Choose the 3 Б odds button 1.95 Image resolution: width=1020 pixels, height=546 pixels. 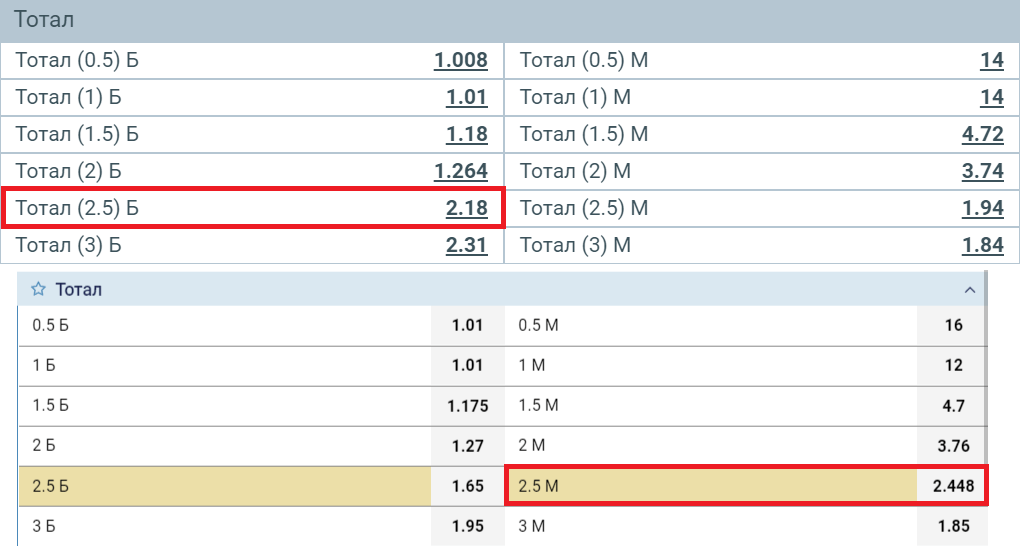coord(467,526)
